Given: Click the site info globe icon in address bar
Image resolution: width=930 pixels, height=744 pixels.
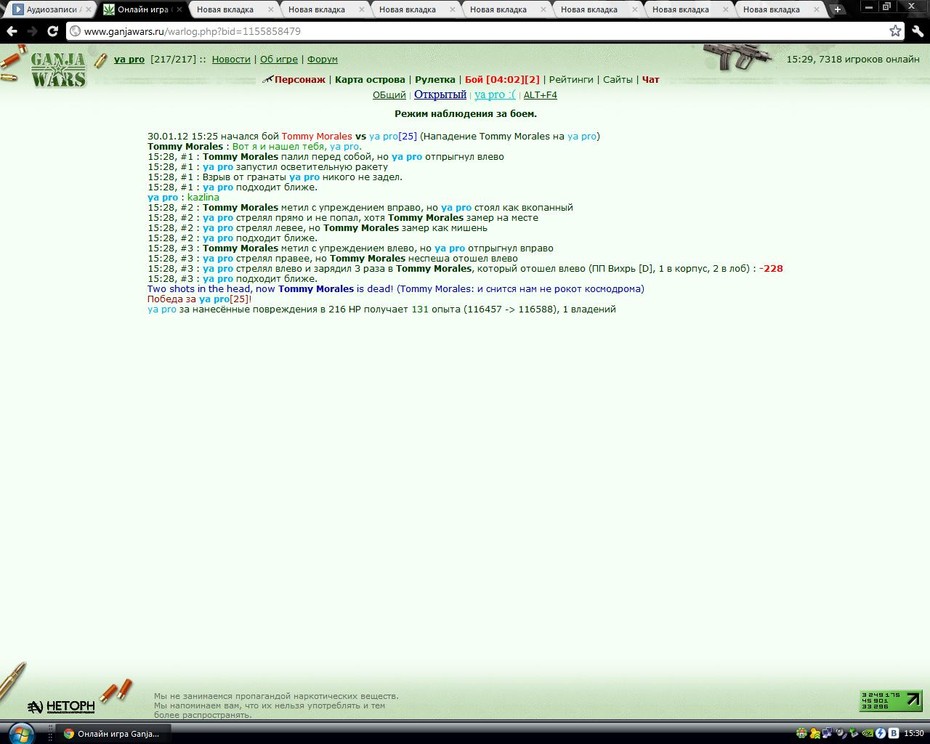Looking at the screenshot, I should [x=75, y=31].
